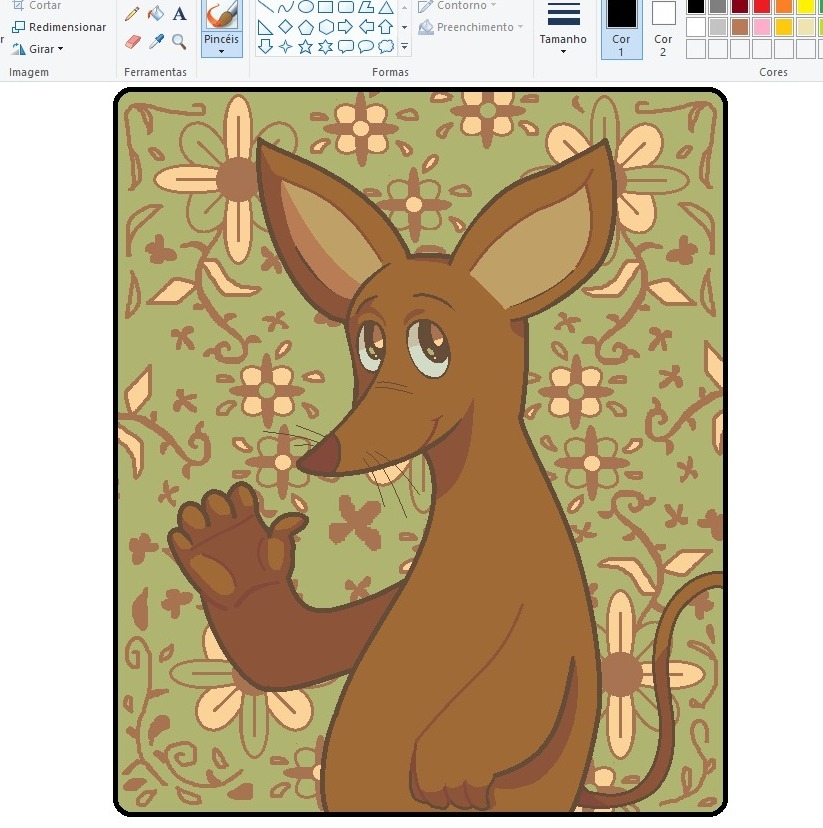Choose the five-point star shape

click(x=305, y=46)
